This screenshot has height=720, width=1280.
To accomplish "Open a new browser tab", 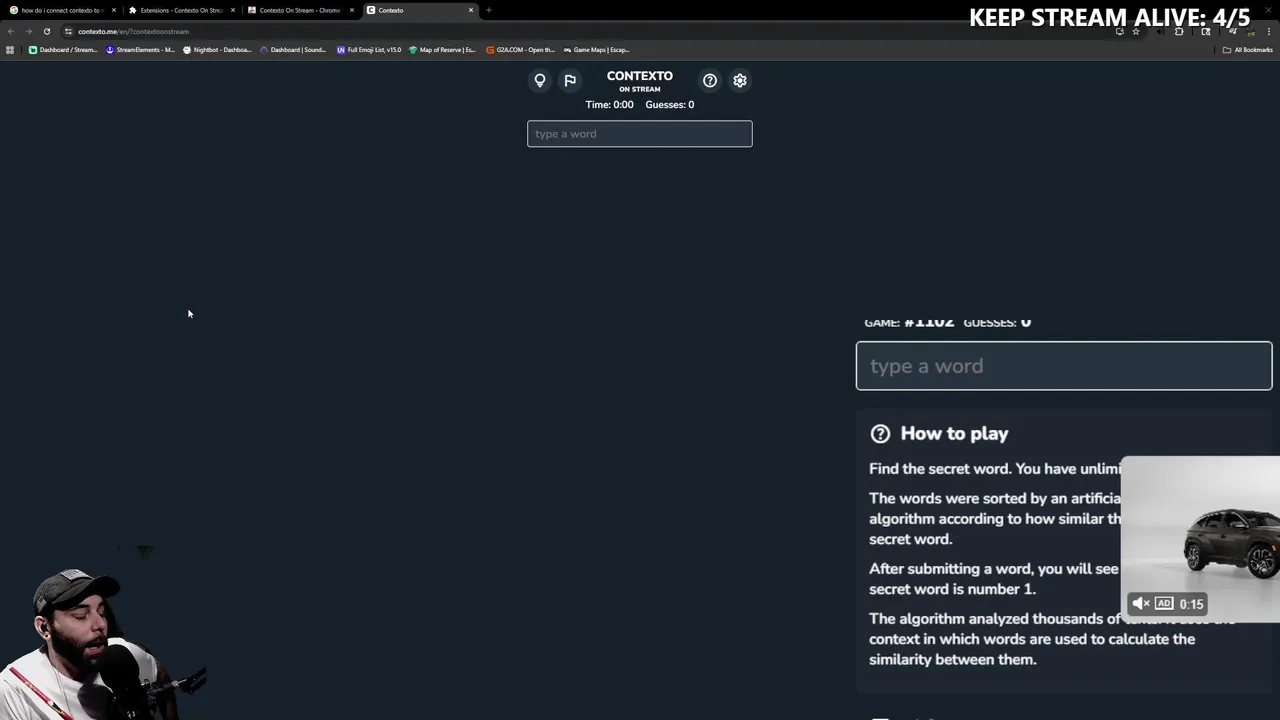I will [x=489, y=10].
